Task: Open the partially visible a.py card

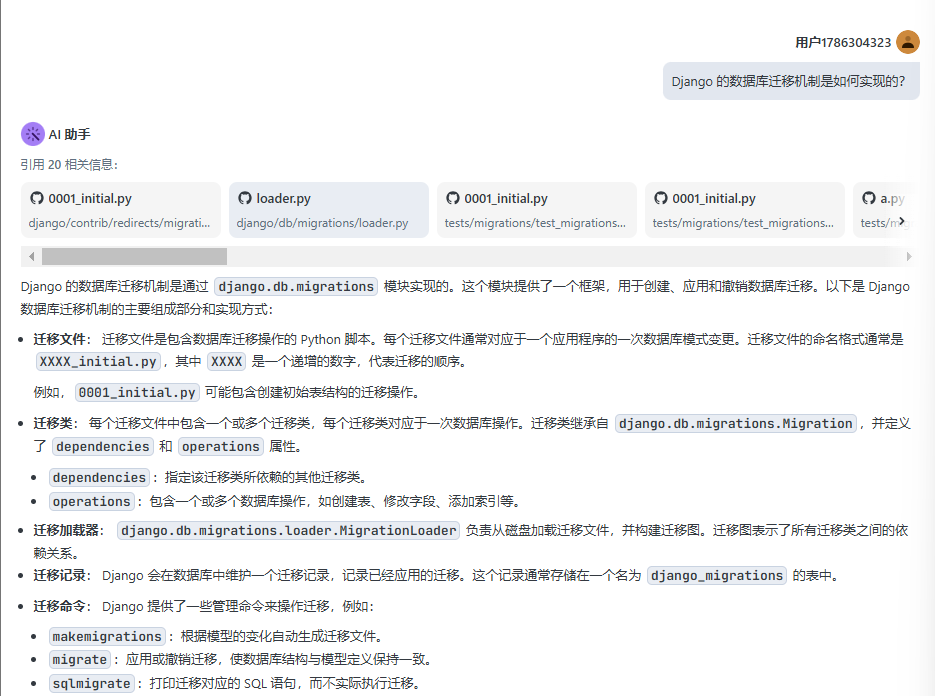Action: [885, 210]
